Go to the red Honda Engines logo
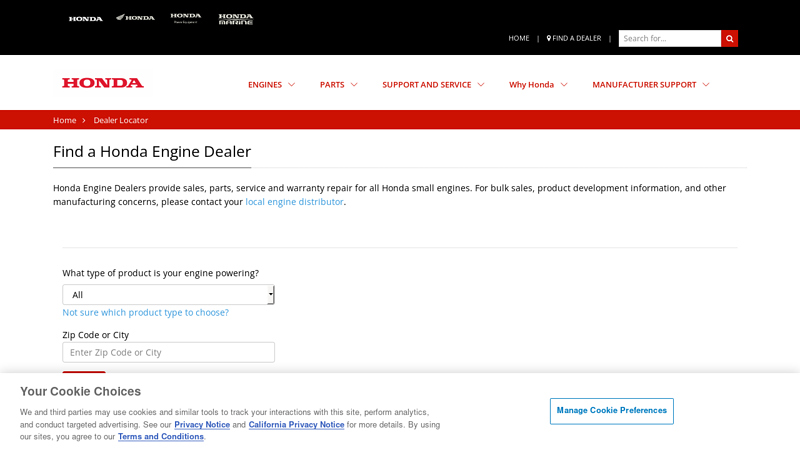Viewport: 800px width, 450px height. 103,83
